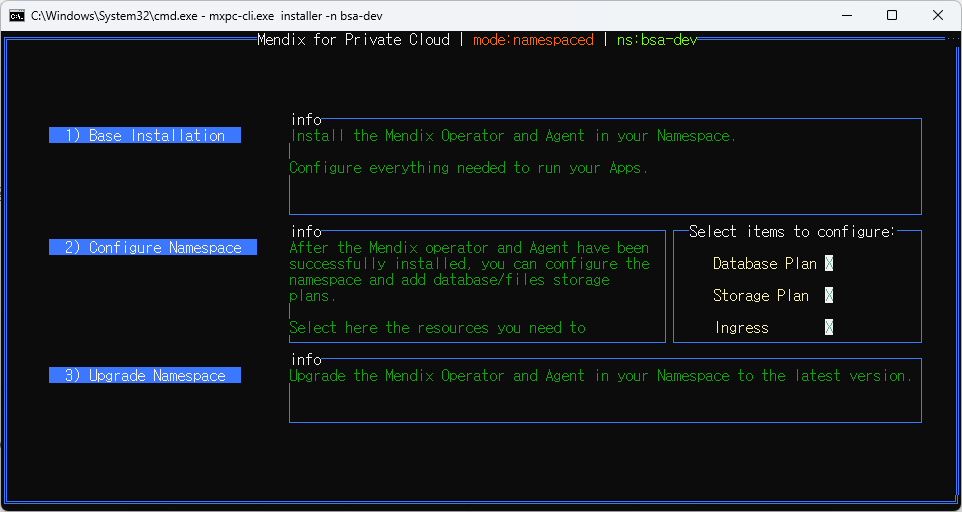
Task: Click the window title bar command text
Action: click(206, 16)
